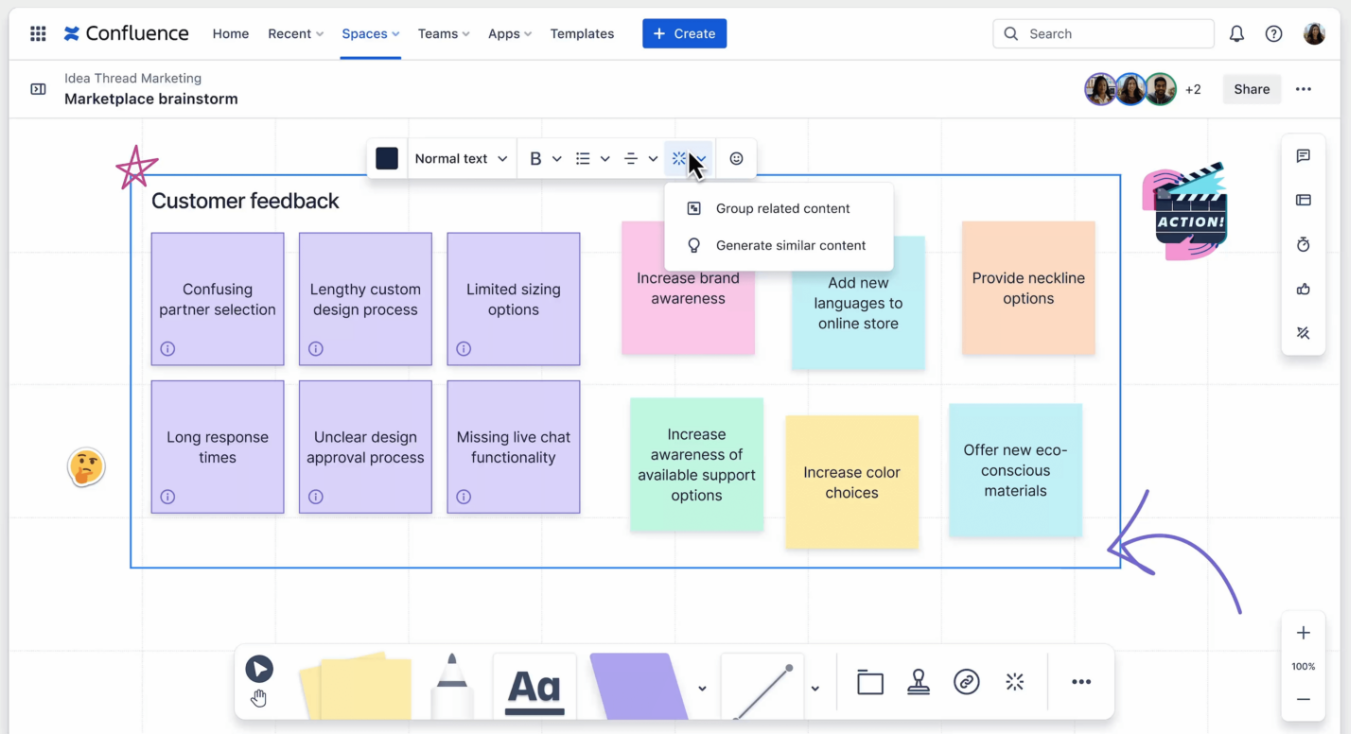Click the info icon on Missing live chat functionality
Viewport: 1351px width, 735px height.
click(x=464, y=497)
